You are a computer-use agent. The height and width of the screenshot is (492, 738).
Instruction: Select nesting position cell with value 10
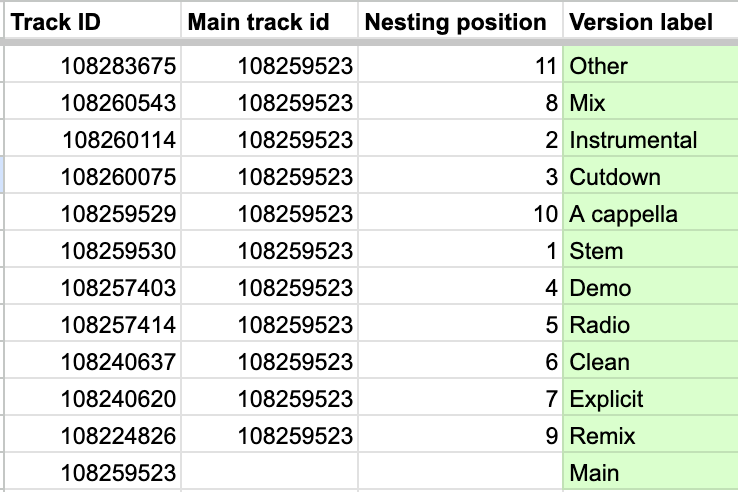point(460,213)
